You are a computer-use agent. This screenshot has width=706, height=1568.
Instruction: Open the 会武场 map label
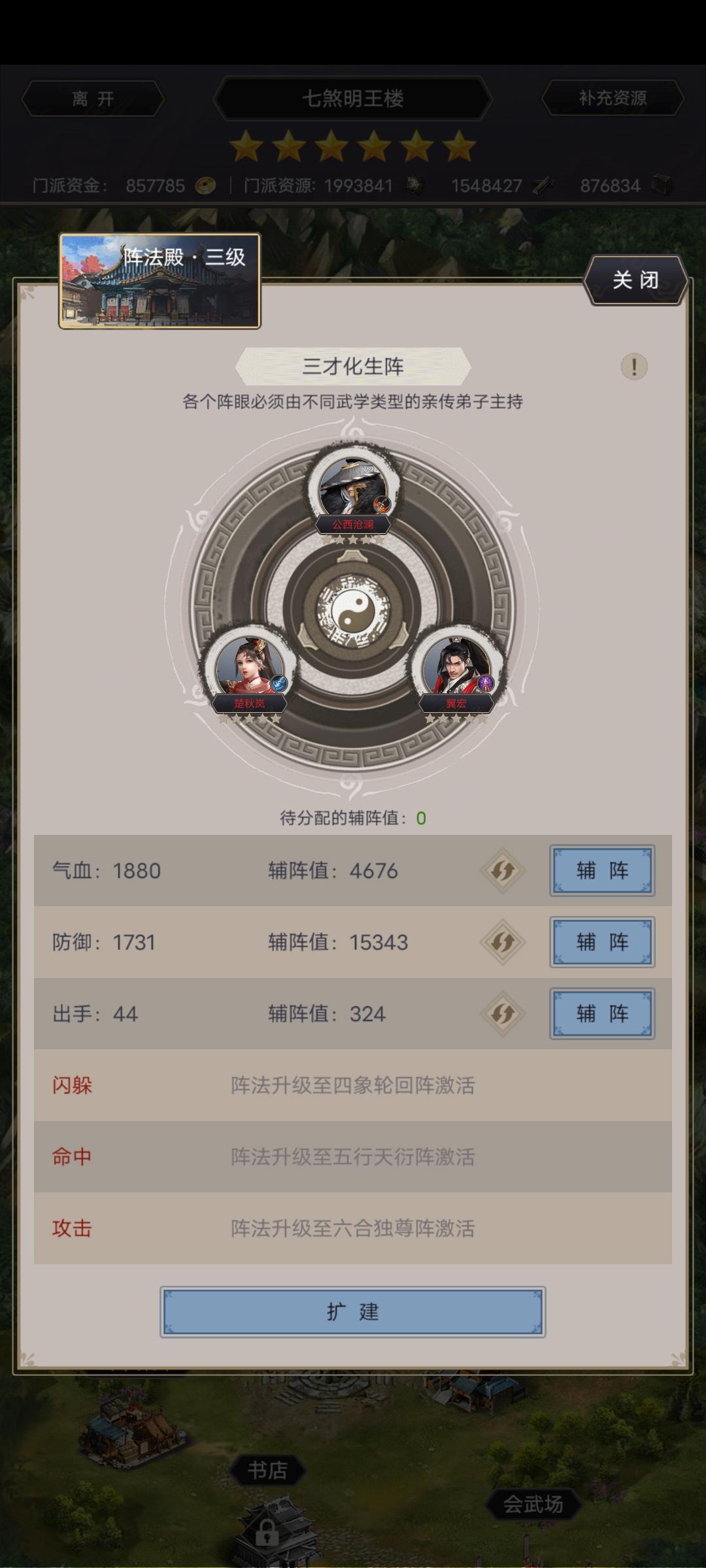pos(533,1503)
